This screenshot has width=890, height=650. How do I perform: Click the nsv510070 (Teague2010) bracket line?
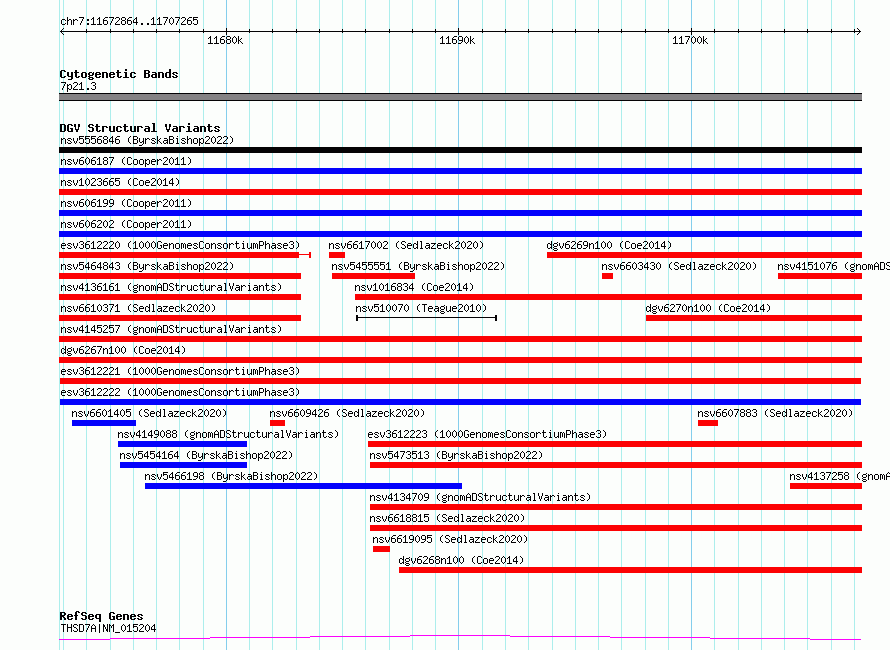pos(426,318)
